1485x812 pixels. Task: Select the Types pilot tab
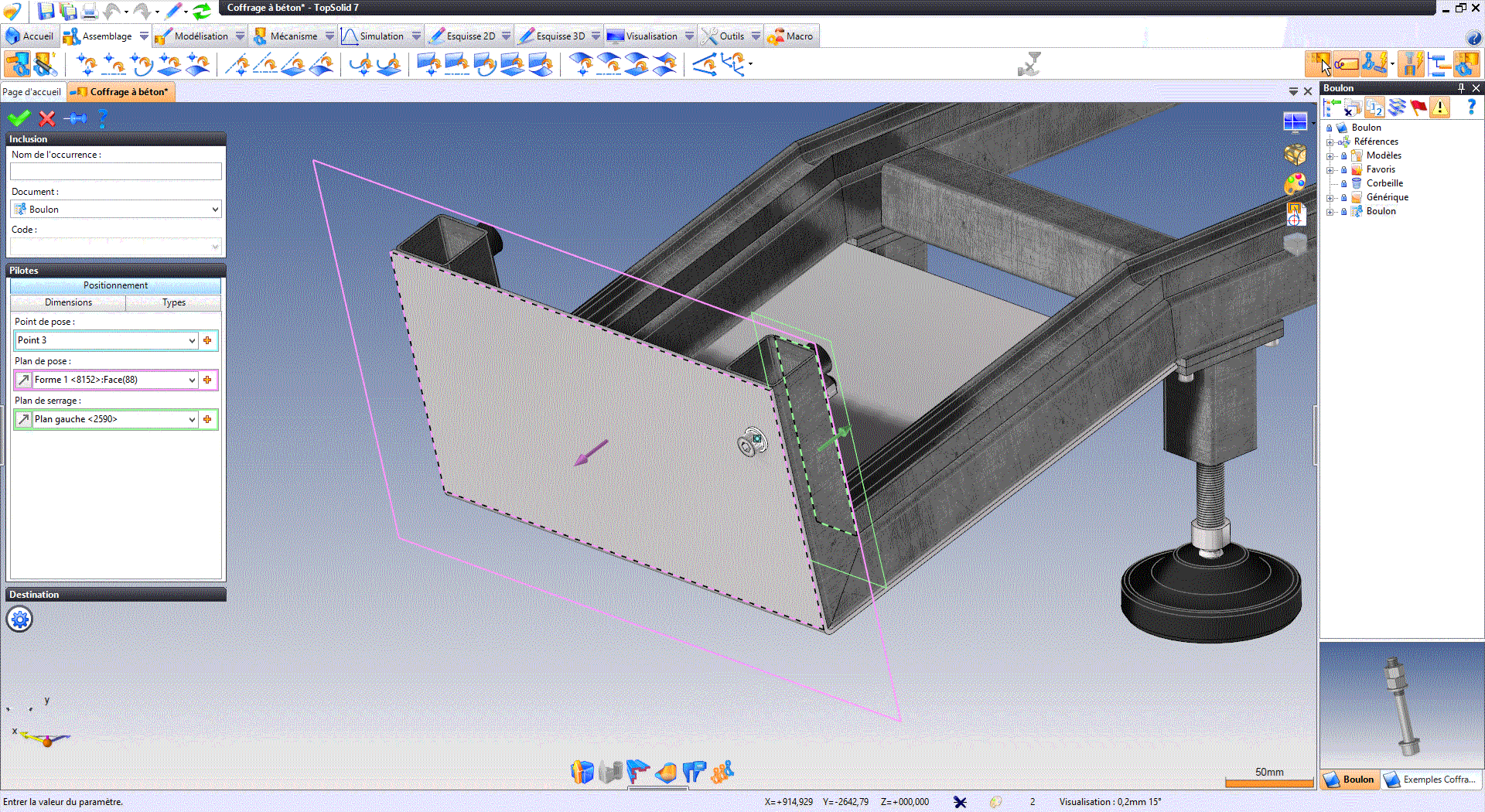[174, 302]
